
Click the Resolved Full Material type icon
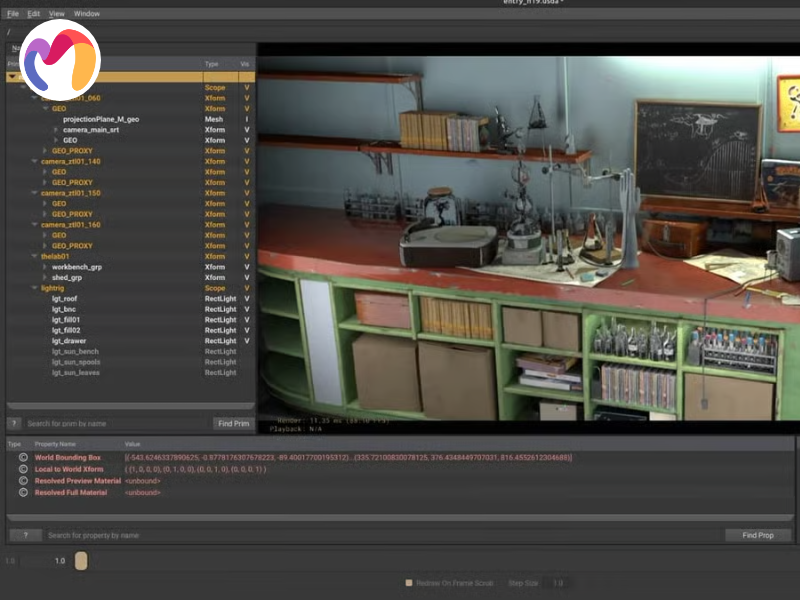[23, 493]
